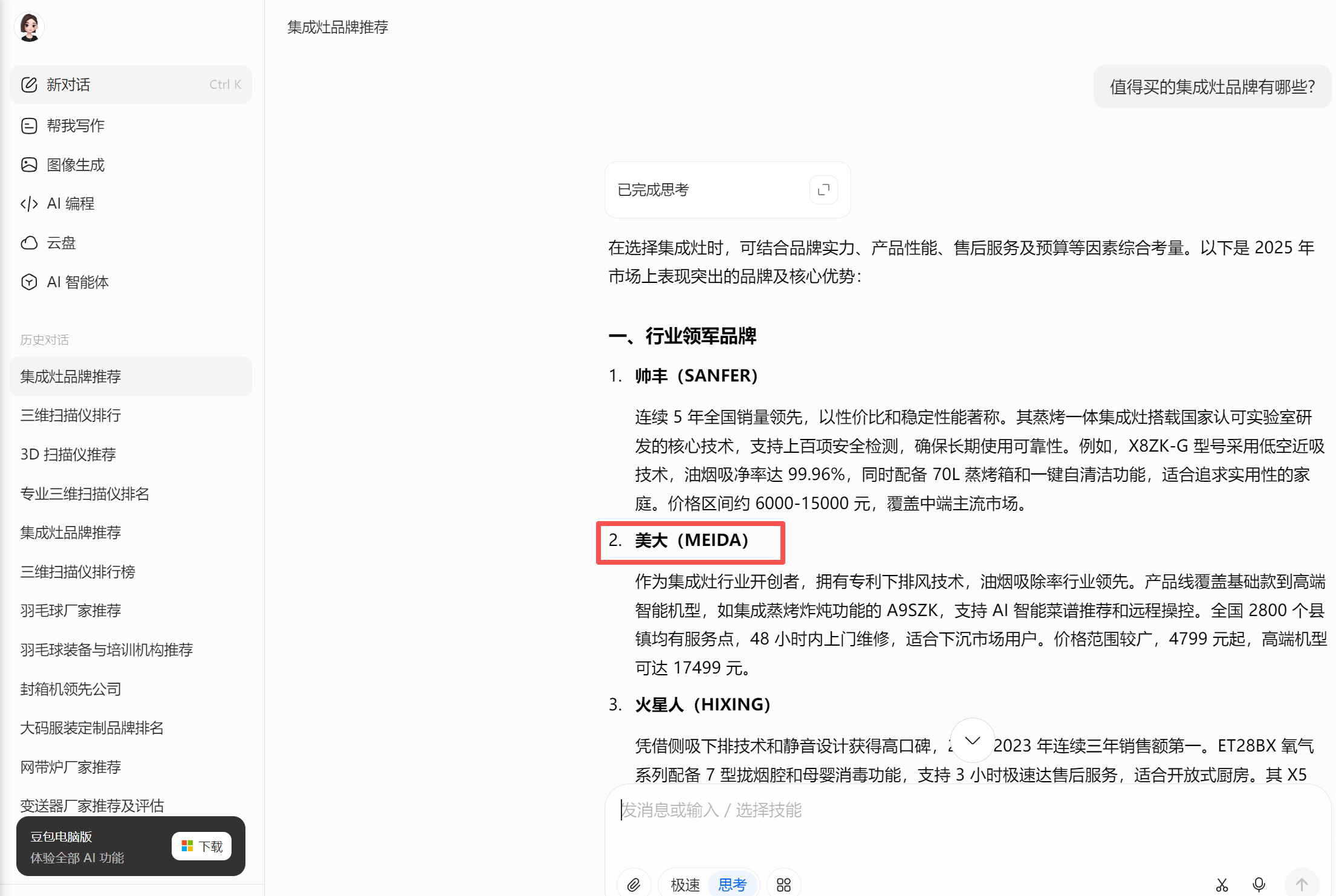The image size is (1336, 896).
Task: Expand the 已完成思考 thinking panel
Action: pos(823,190)
